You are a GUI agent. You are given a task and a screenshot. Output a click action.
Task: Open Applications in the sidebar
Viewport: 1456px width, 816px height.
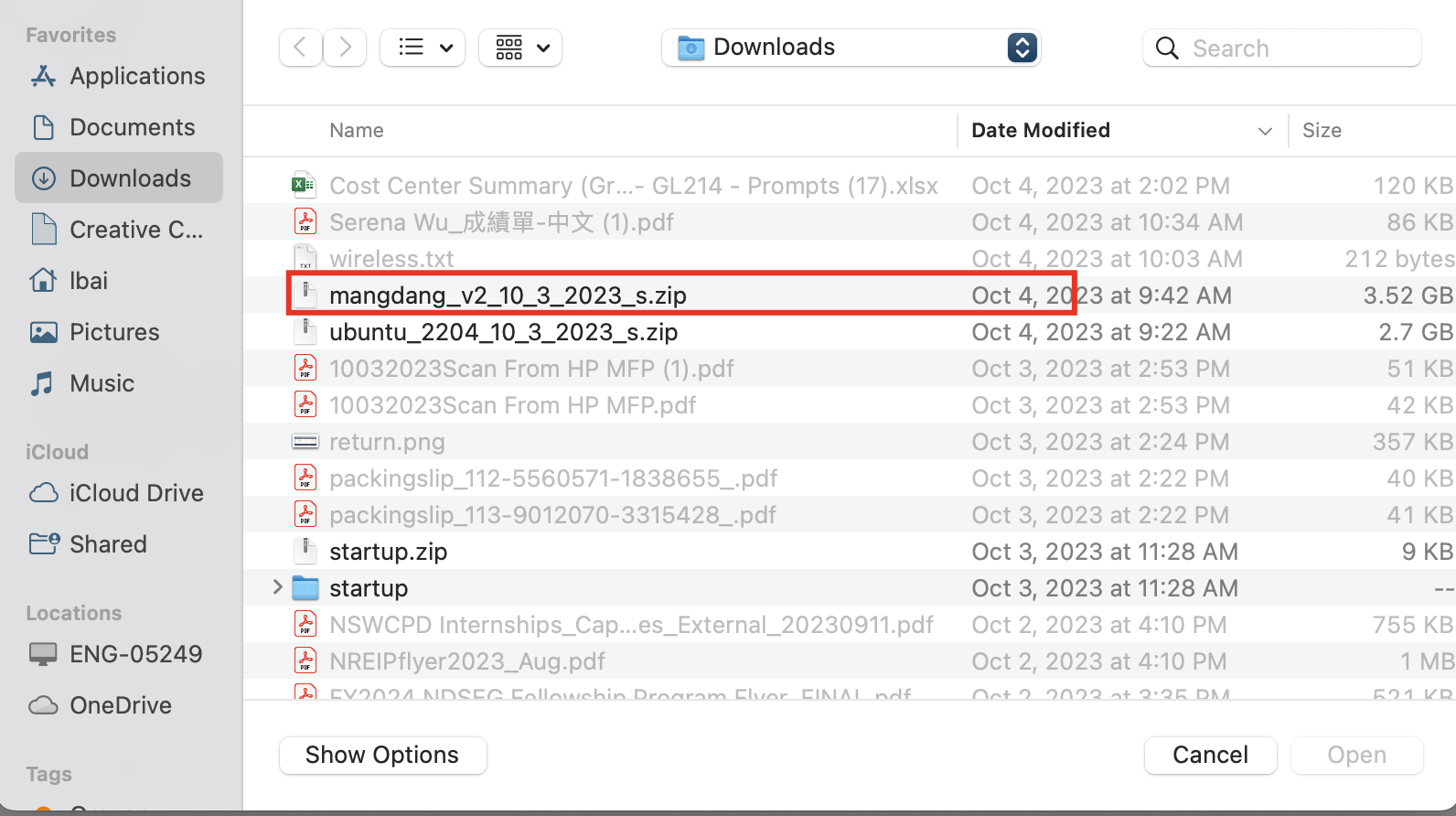click(137, 76)
